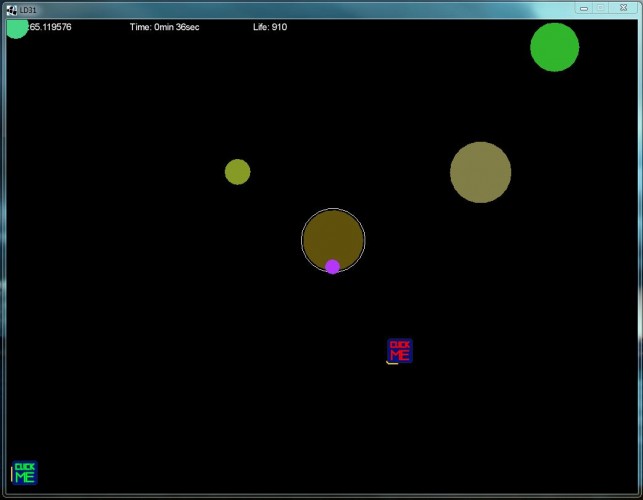Click the Life: 910 readout
Screen dimensions: 643x500
[270, 27]
